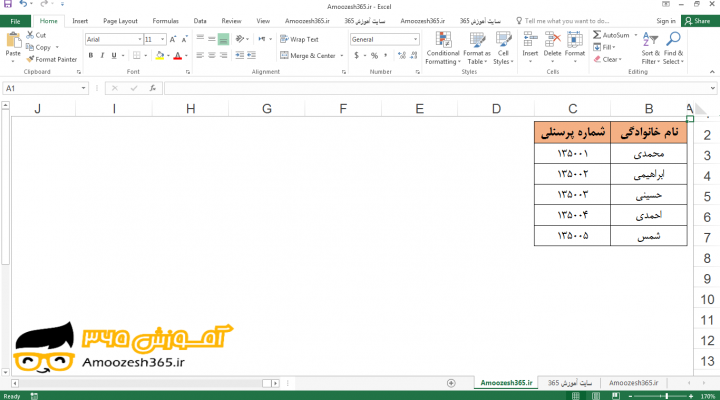Increase font size with larger A
720x400 pixels.
(x=173, y=39)
